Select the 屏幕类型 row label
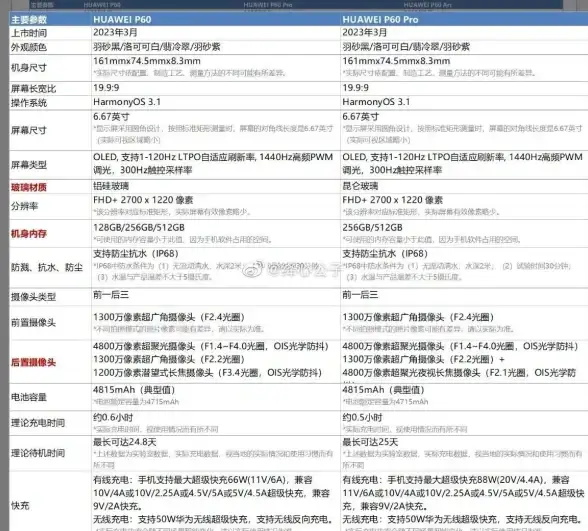The height and width of the screenshot is (531, 588). point(29,165)
